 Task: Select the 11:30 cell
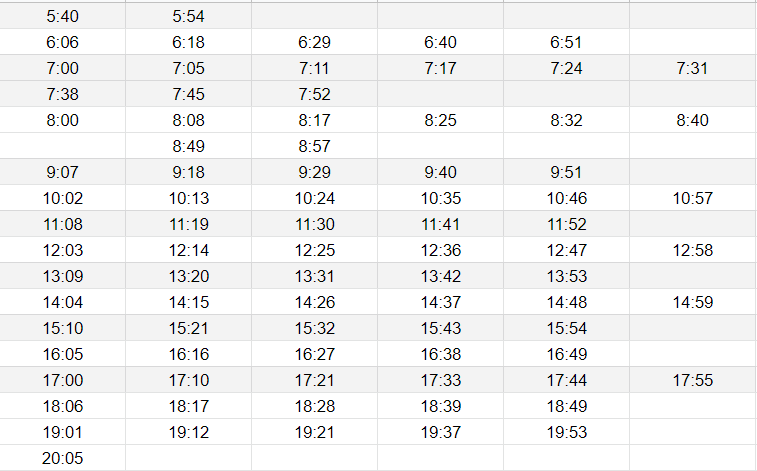314,224
